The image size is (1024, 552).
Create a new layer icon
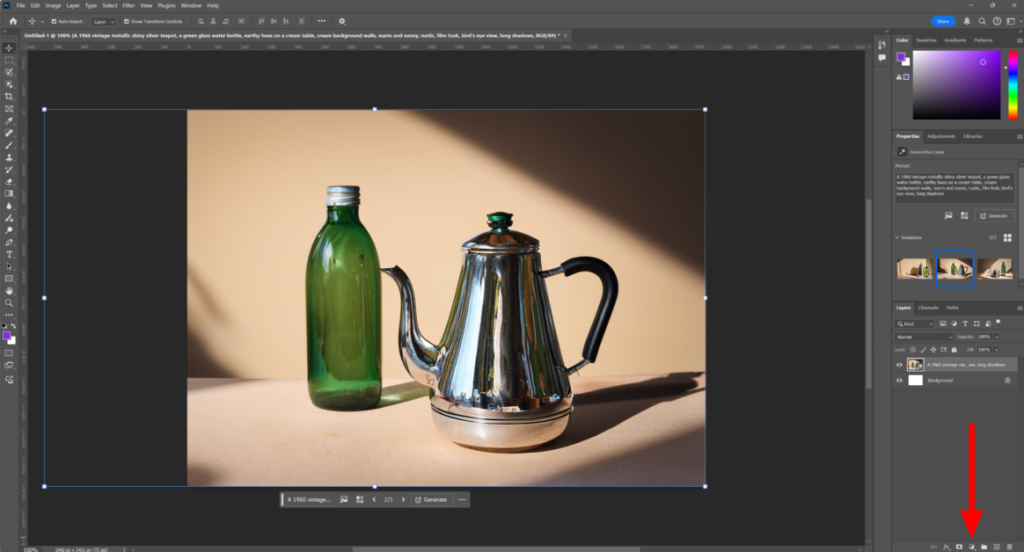[997, 547]
